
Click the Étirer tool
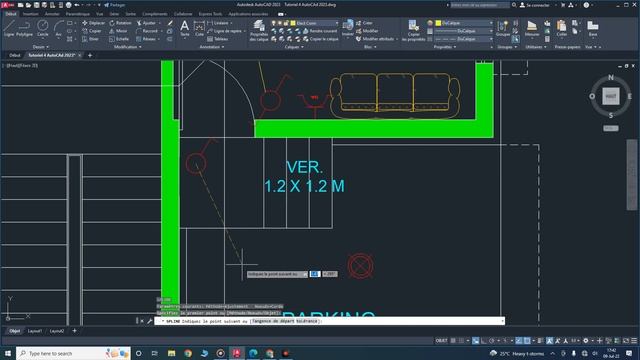point(90,39)
